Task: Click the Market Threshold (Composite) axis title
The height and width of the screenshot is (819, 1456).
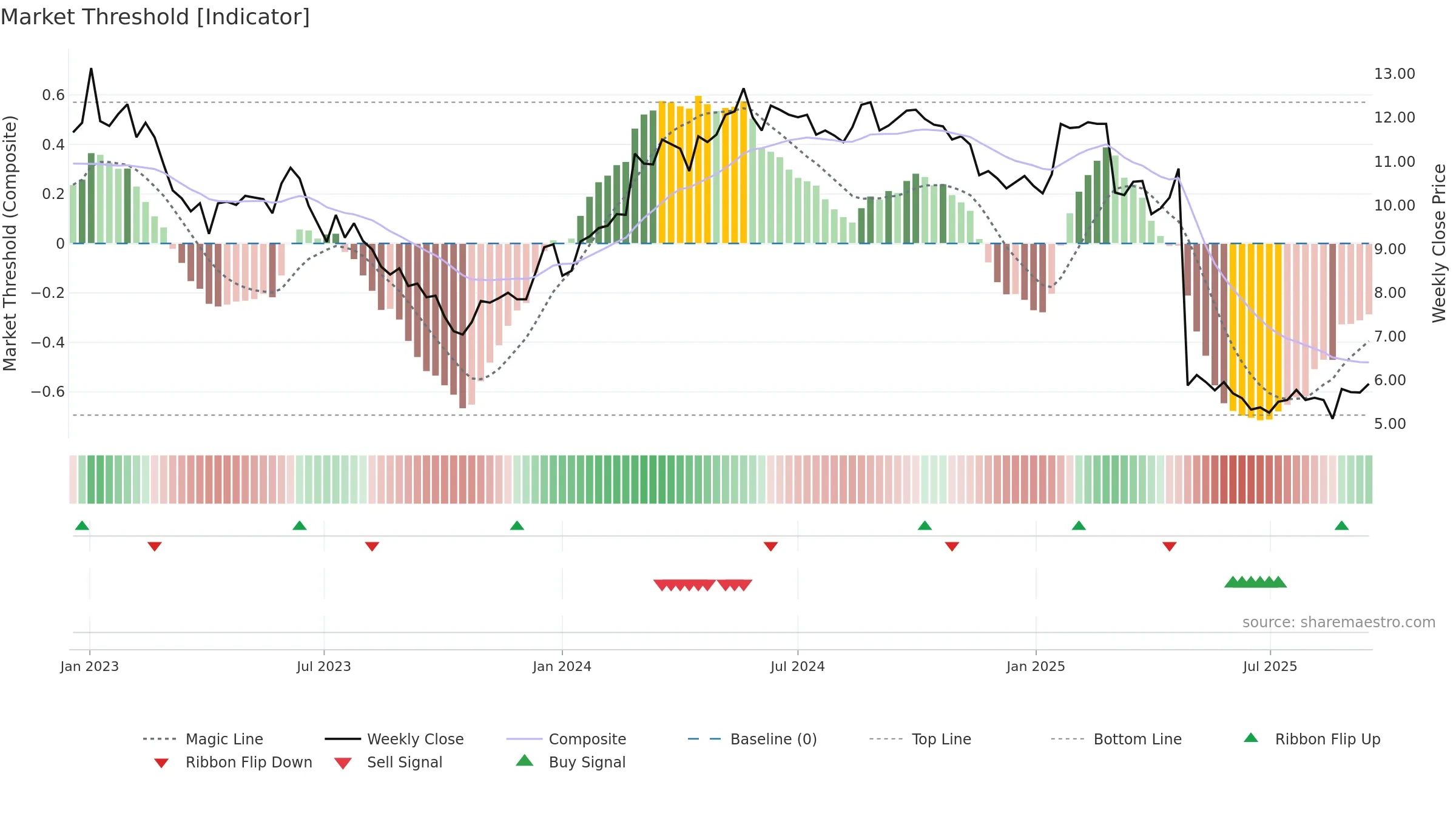Action: click(10, 243)
